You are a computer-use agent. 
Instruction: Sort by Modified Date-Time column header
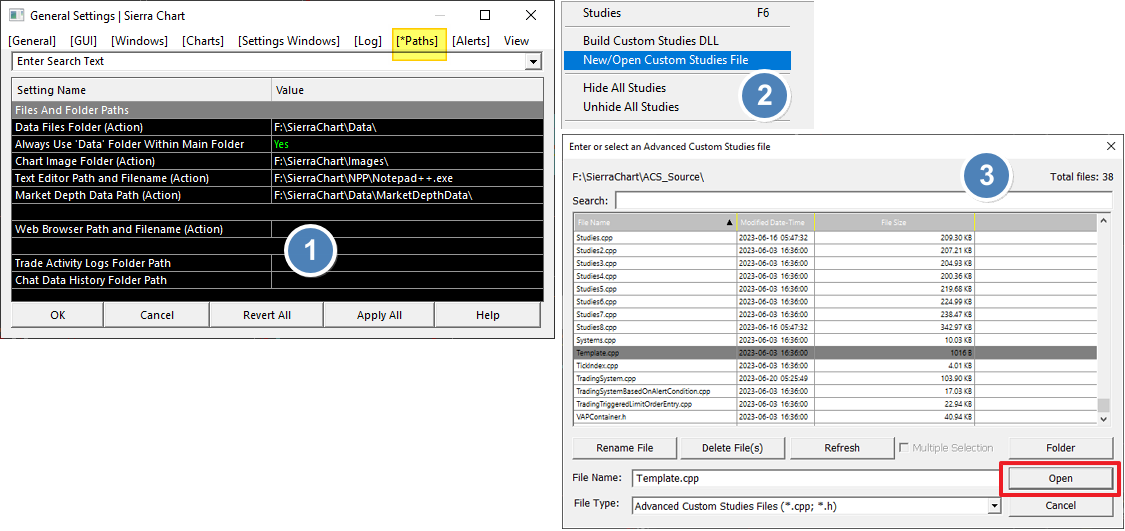click(x=776, y=222)
